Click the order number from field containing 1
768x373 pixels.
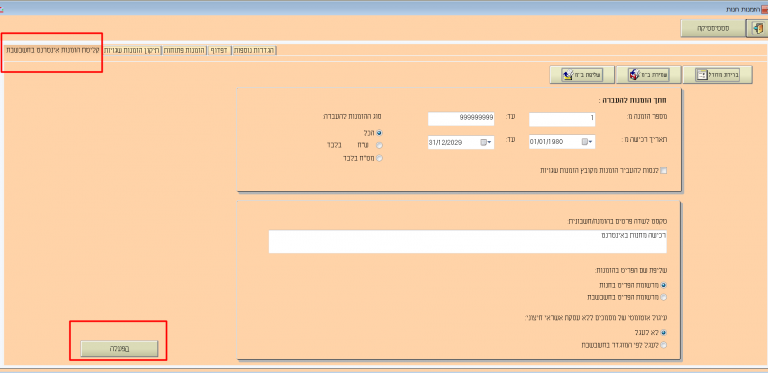click(562, 119)
